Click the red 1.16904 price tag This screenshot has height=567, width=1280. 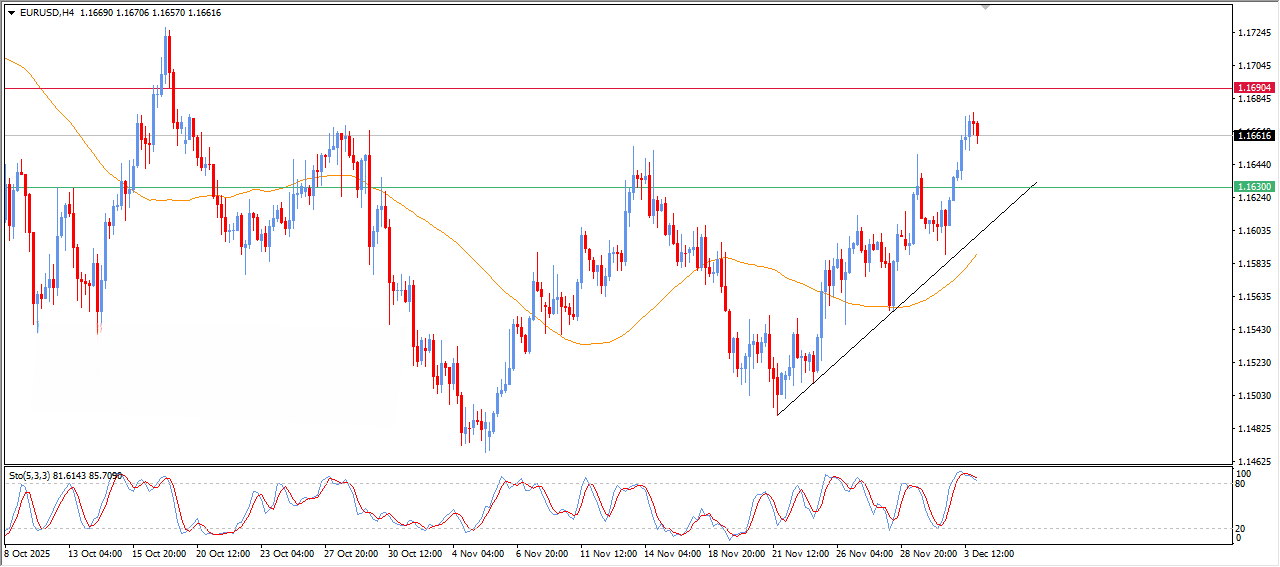click(x=1254, y=88)
